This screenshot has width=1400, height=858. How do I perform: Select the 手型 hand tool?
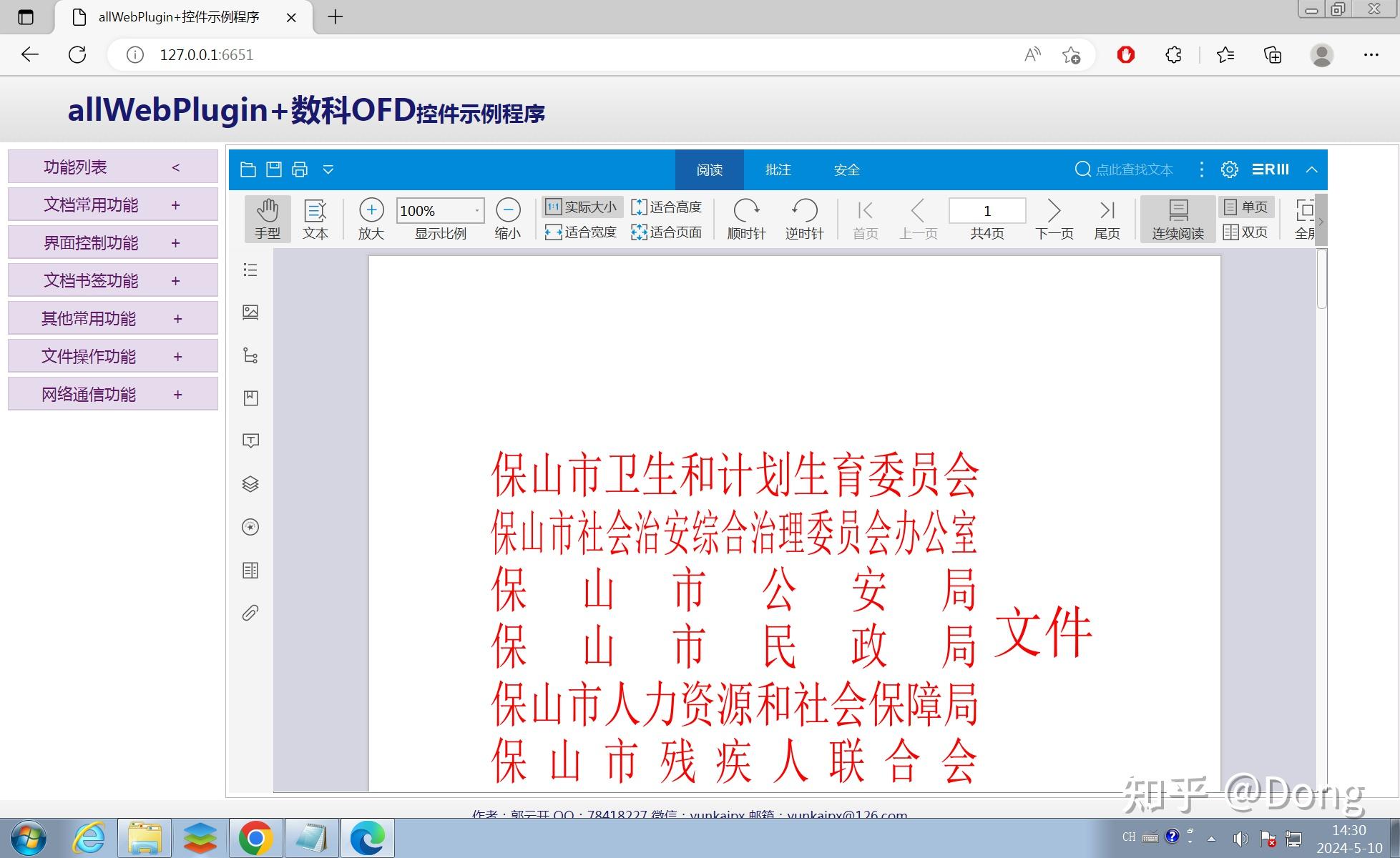point(268,218)
